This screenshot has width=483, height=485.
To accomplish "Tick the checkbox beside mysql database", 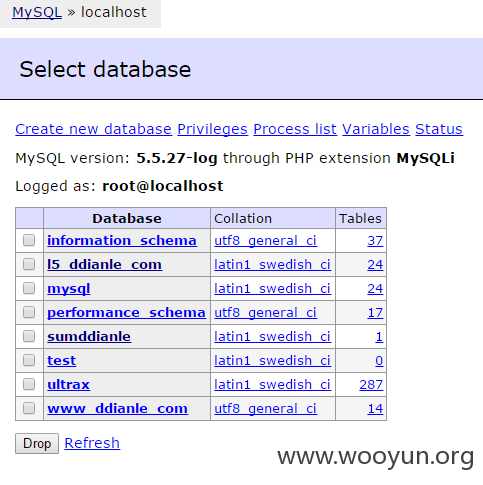I will coord(29,288).
